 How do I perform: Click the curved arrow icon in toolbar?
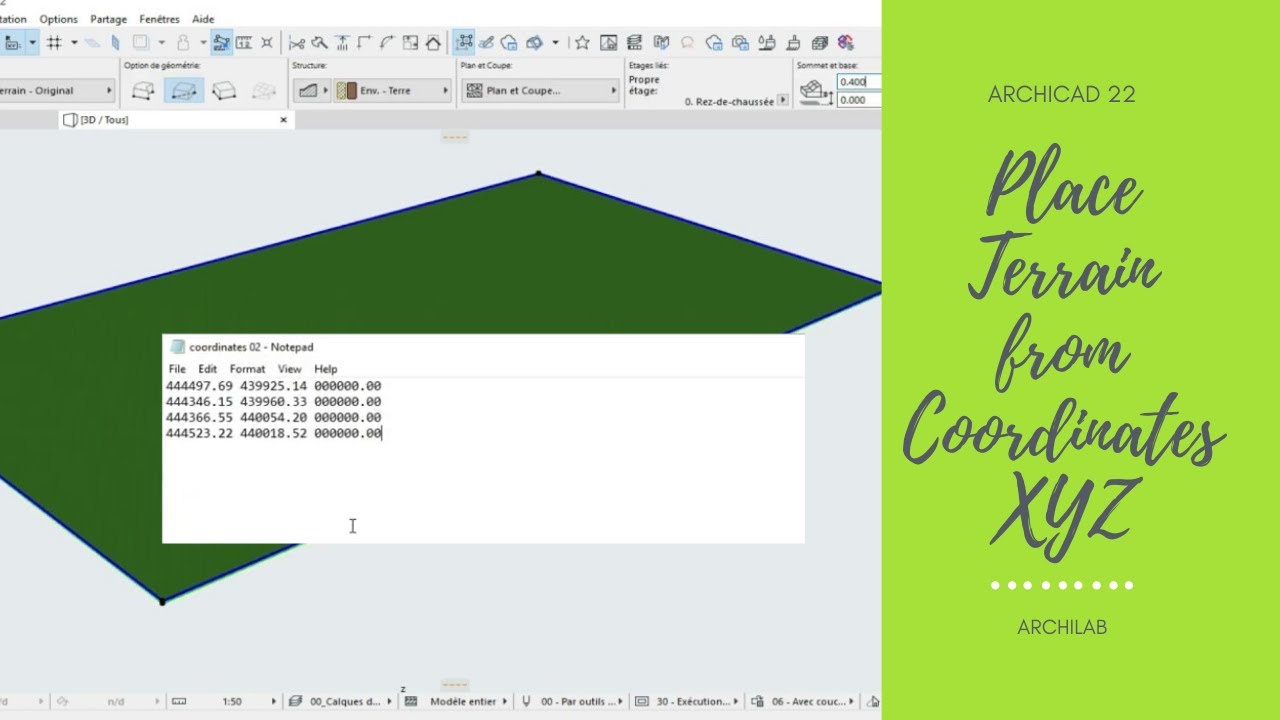coord(387,42)
